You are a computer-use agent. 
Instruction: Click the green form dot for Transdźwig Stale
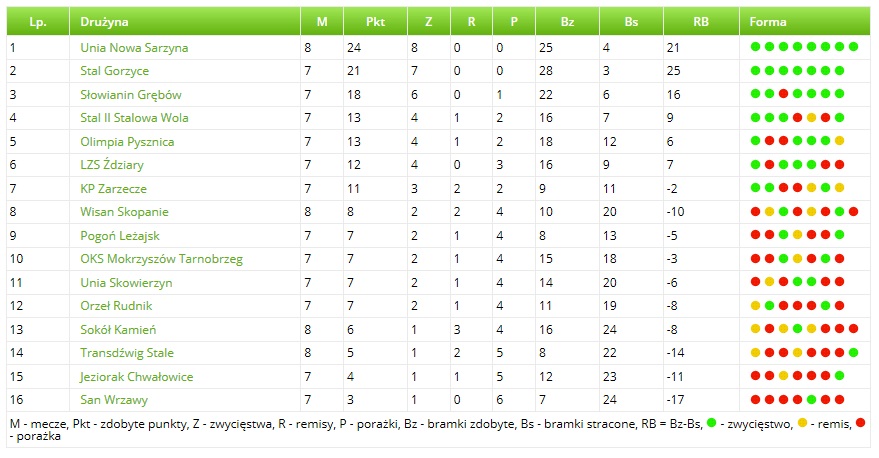(x=854, y=353)
